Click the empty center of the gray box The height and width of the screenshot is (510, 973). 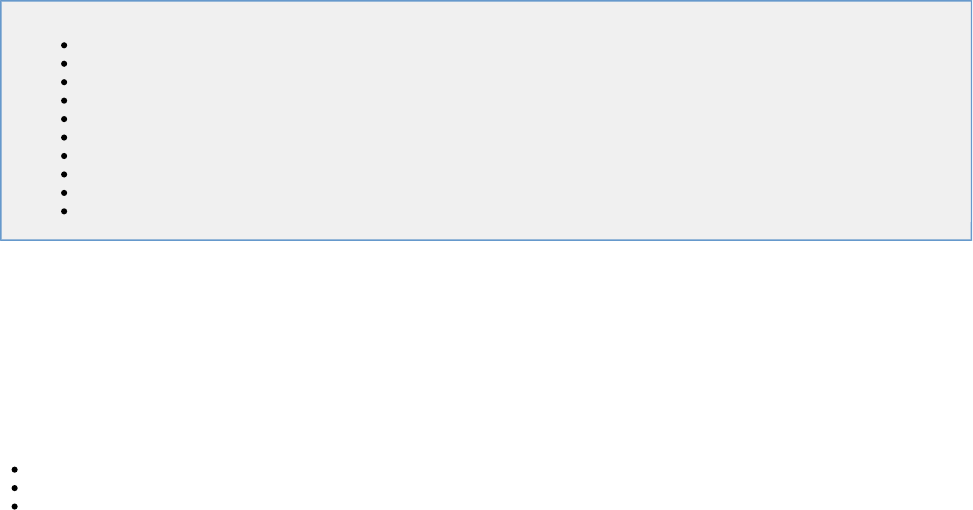point(486,120)
